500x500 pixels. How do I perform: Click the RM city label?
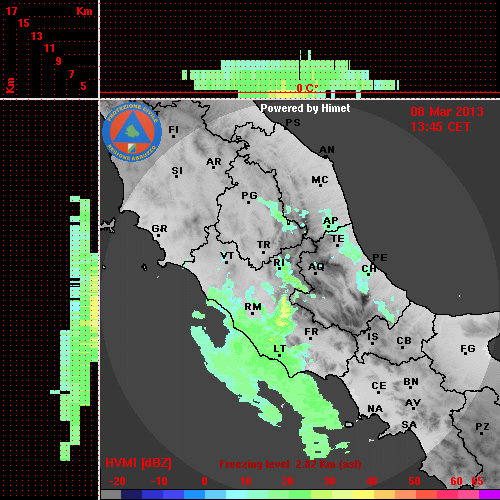click(253, 307)
